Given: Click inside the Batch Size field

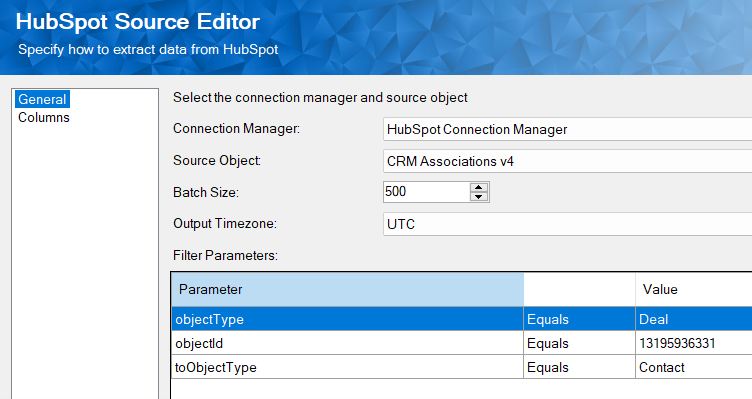Looking at the screenshot, I should coord(426,192).
